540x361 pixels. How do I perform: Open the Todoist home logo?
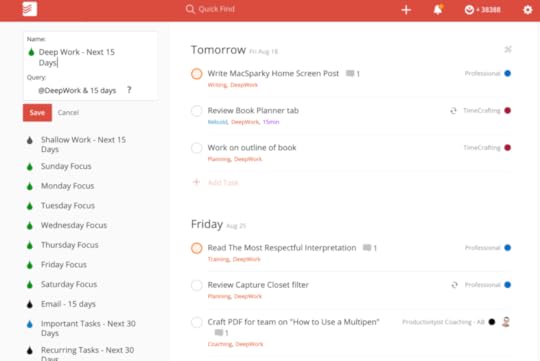[x=30, y=9]
